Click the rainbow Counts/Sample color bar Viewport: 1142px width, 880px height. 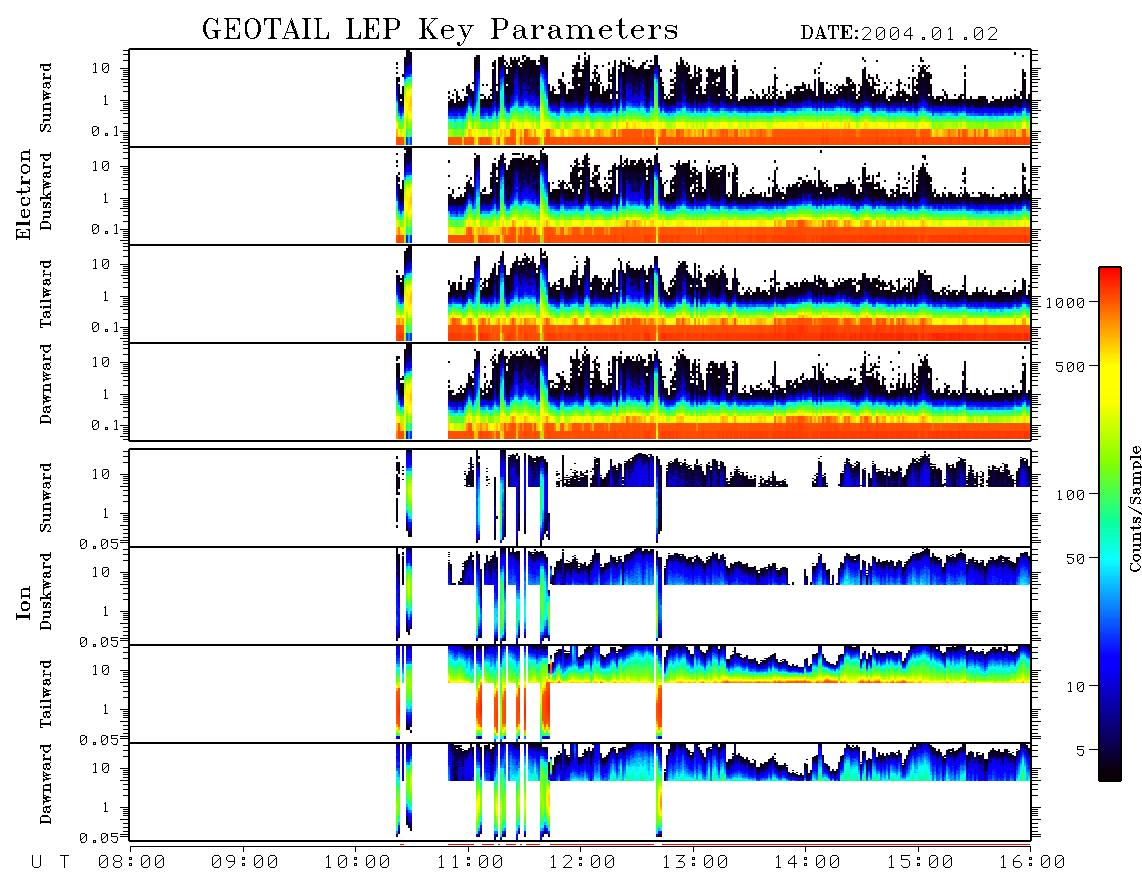[1110, 525]
